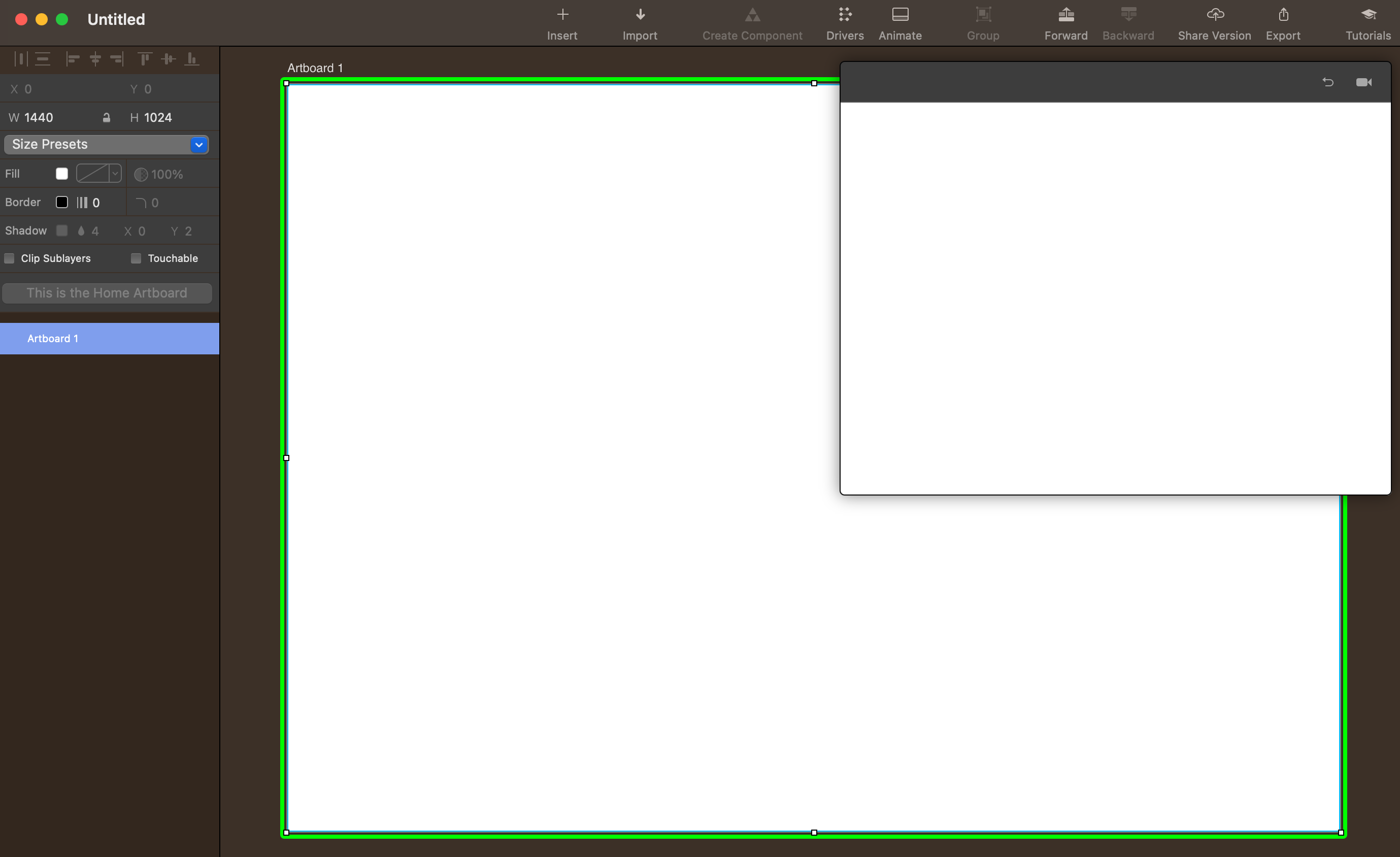Click the Import toolbar icon
The height and width of the screenshot is (857, 1400).
point(640,14)
